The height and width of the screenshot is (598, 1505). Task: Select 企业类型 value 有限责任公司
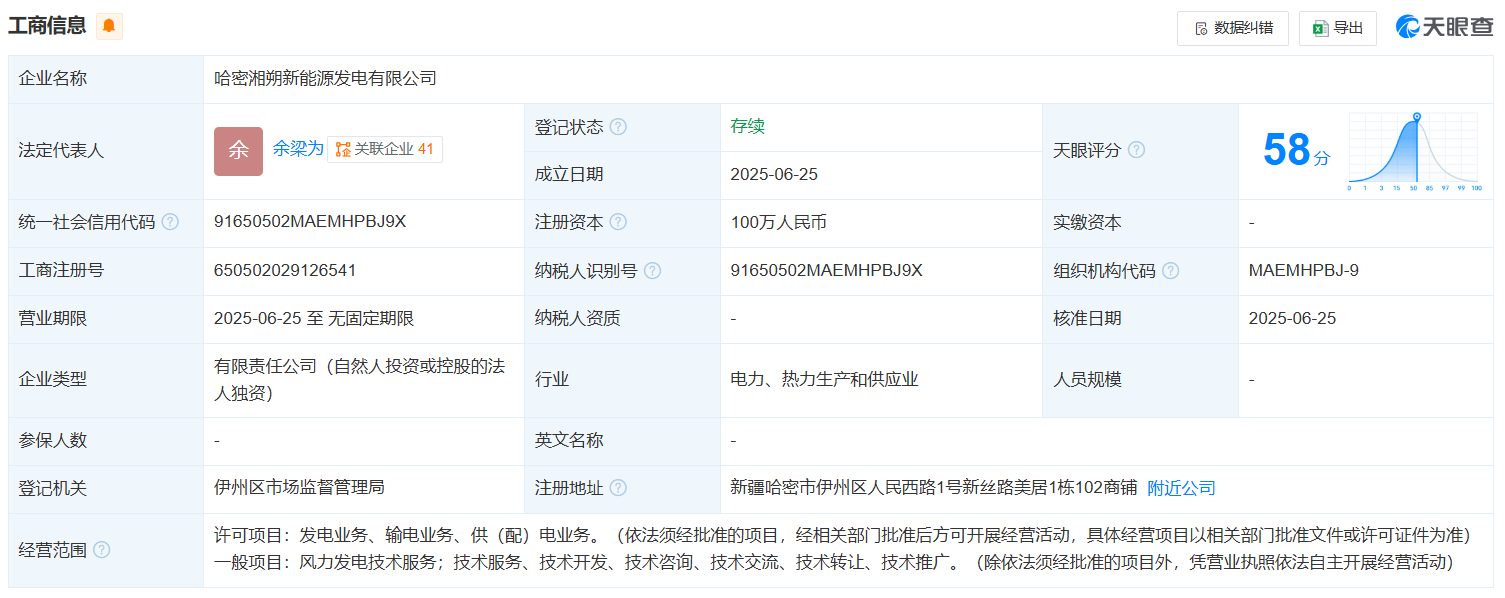360,379
